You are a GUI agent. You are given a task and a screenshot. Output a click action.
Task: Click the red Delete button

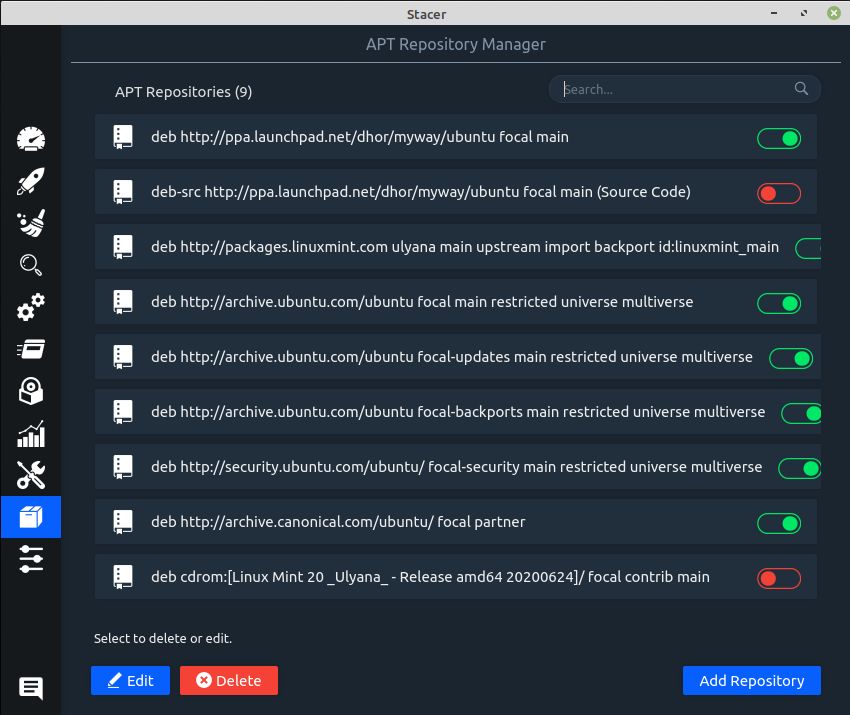(x=229, y=680)
